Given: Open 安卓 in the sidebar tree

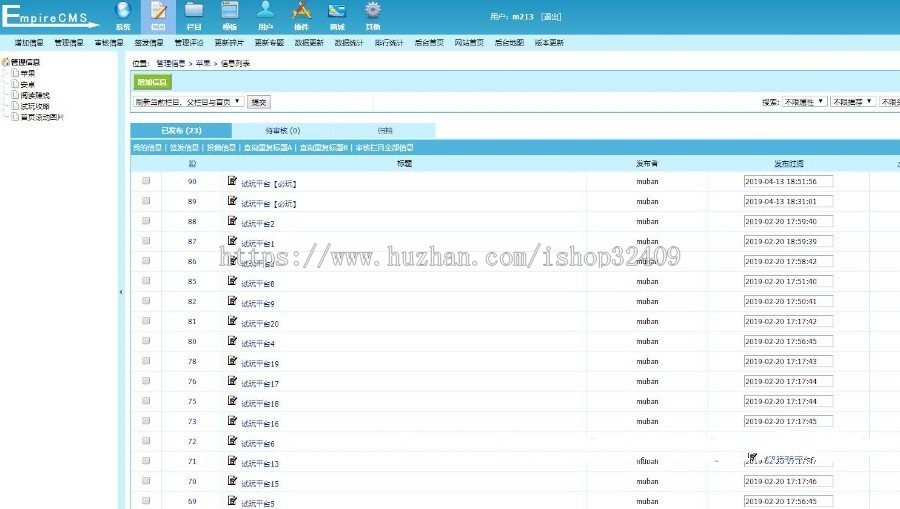Looking at the screenshot, I should 28,84.
